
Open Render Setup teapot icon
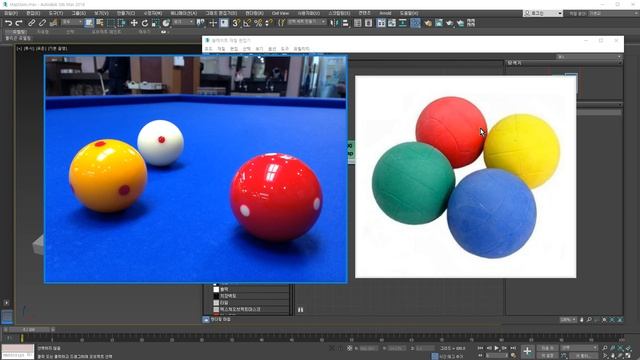point(428,23)
